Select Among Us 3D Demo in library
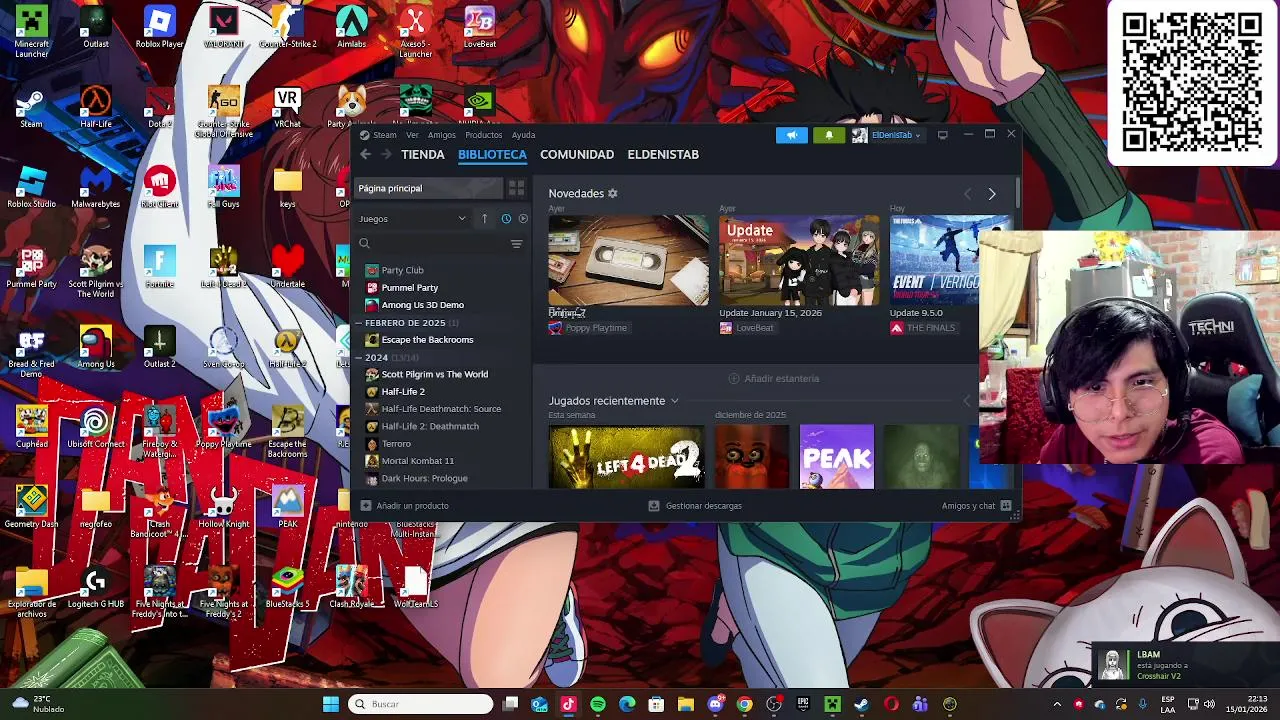The image size is (1280, 720). pos(422,305)
